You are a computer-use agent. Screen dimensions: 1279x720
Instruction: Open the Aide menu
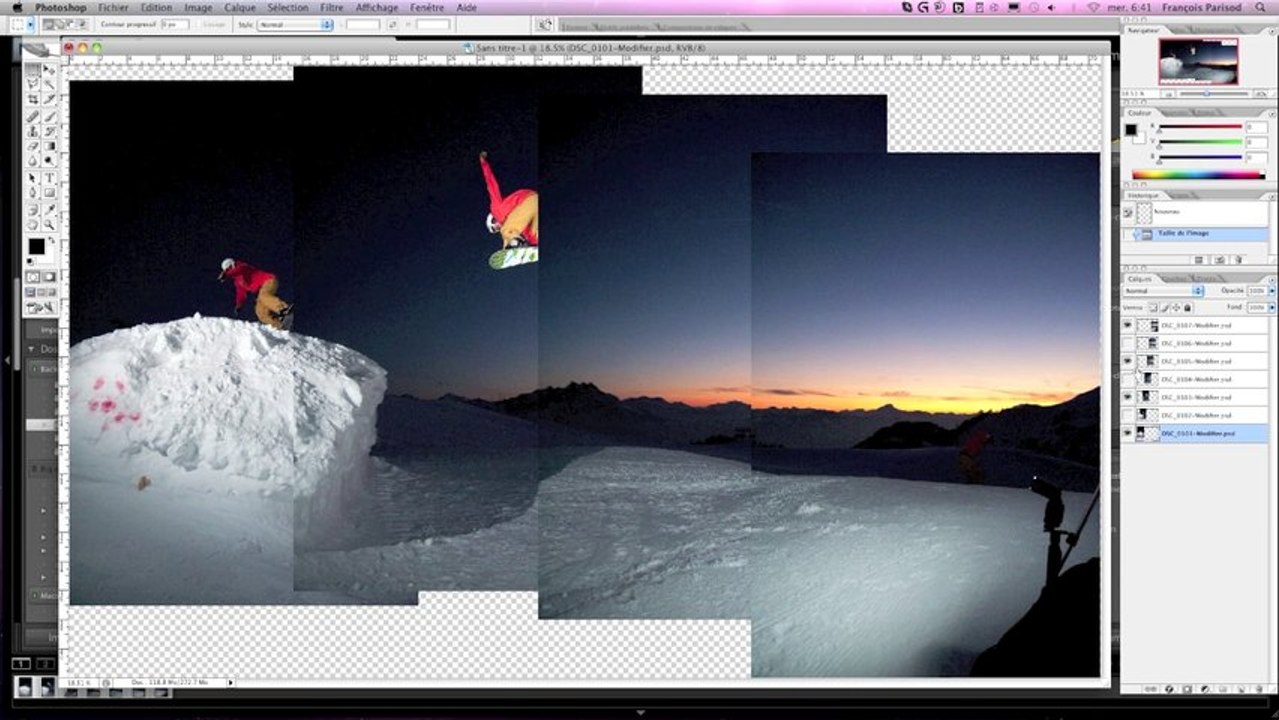coord(466,7)
